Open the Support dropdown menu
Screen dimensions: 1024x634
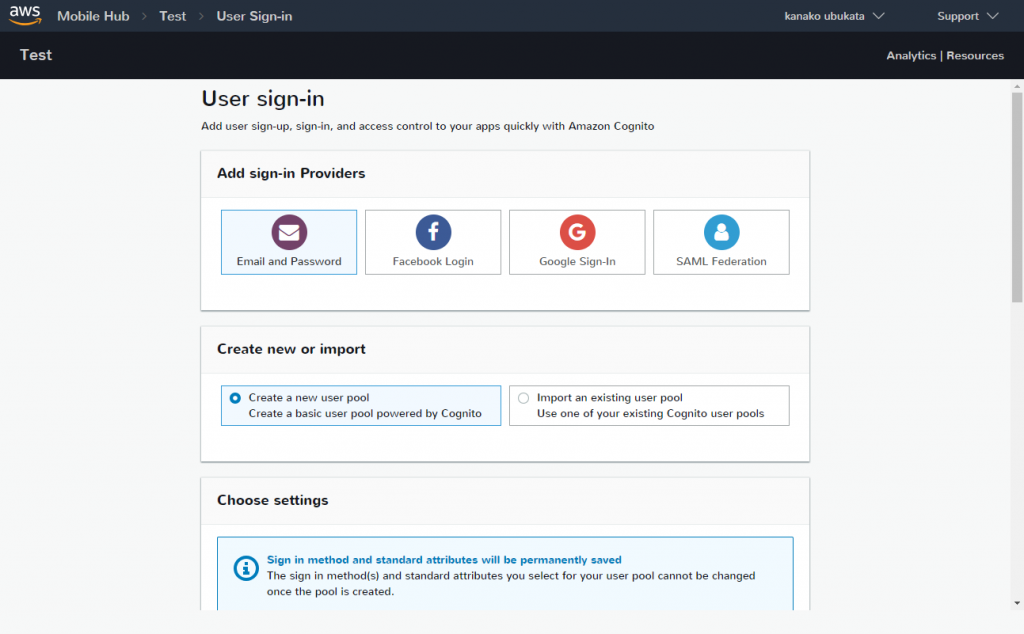[x=968, y=16]
